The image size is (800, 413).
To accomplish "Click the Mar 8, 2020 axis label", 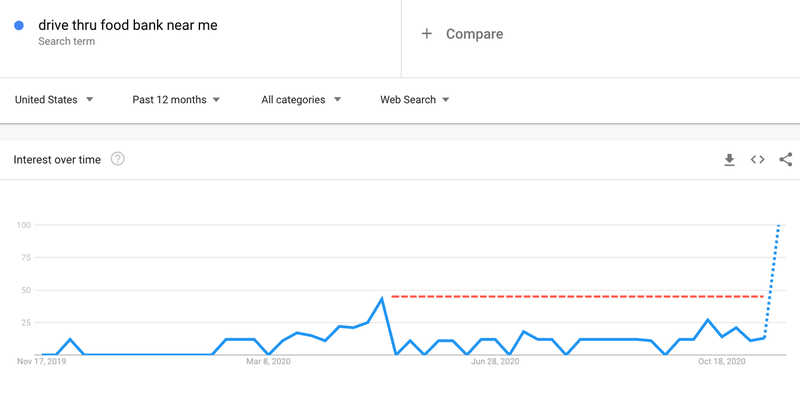I will click(x=268, y=362).
